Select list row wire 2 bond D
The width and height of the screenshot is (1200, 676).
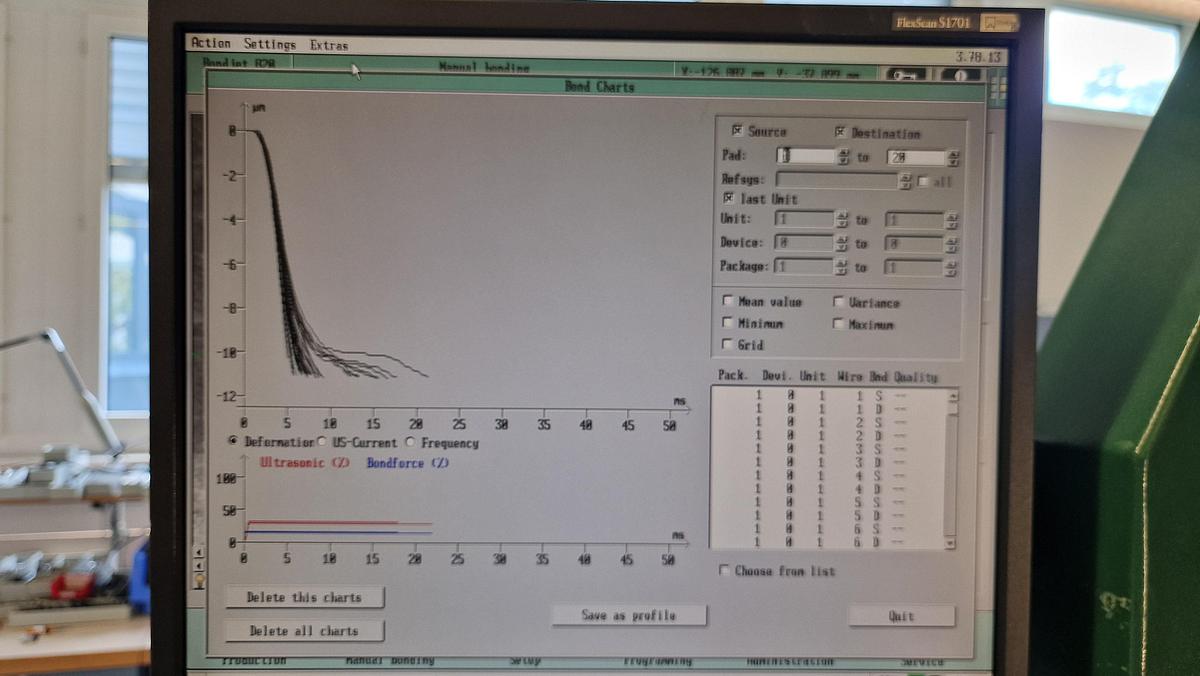828,436
